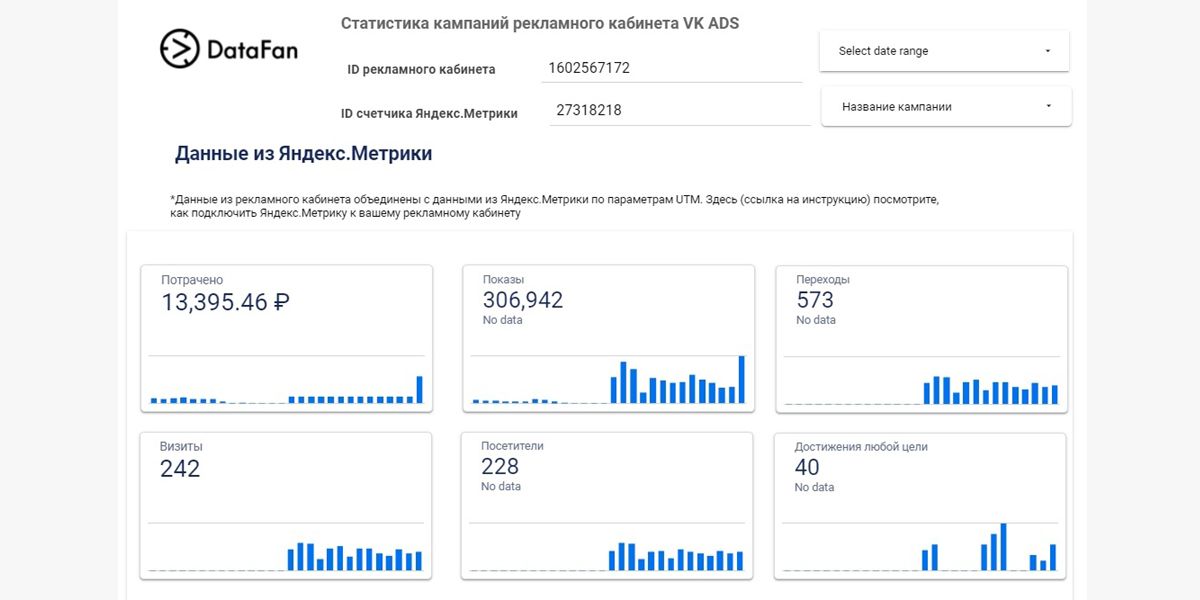Click the value 306,942
Viewport: 1200px width, 600px height.
523,300
